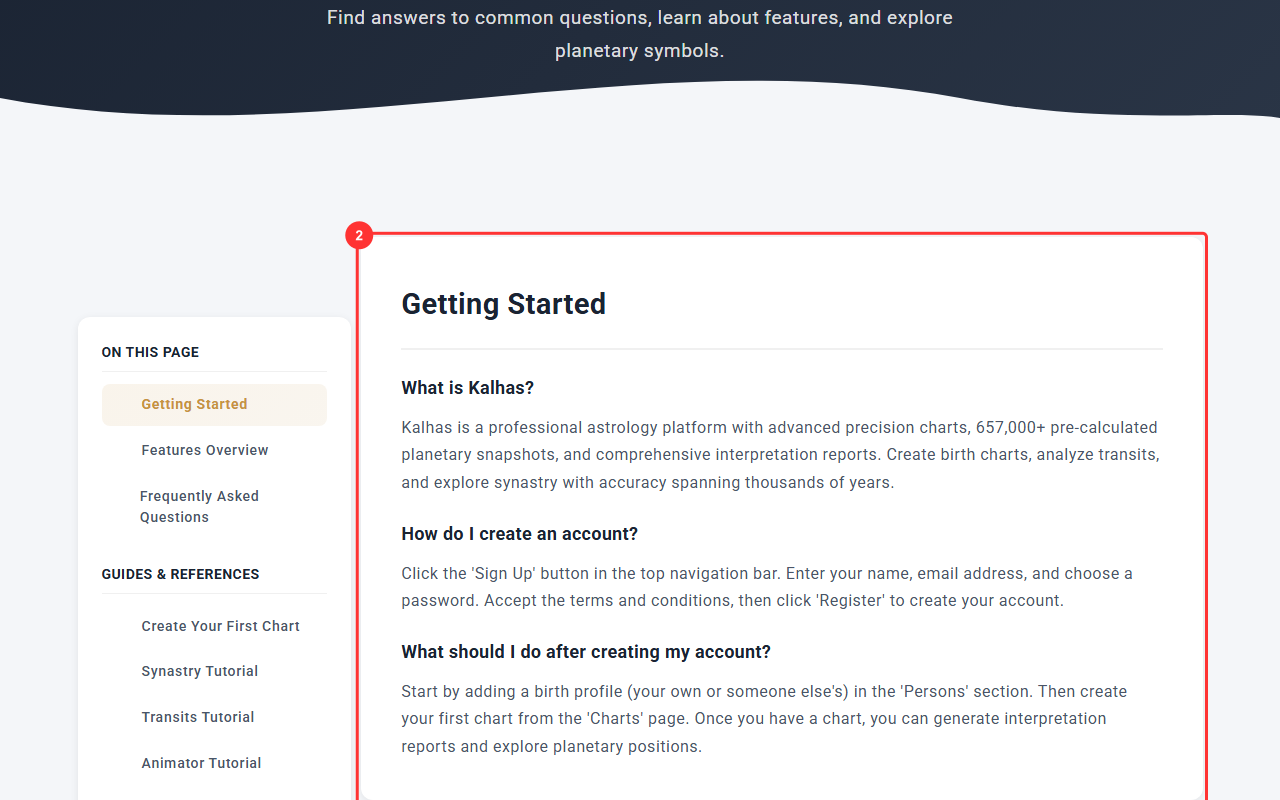Click the 'Sign Up' instructions paragraph

pos(767,587)
